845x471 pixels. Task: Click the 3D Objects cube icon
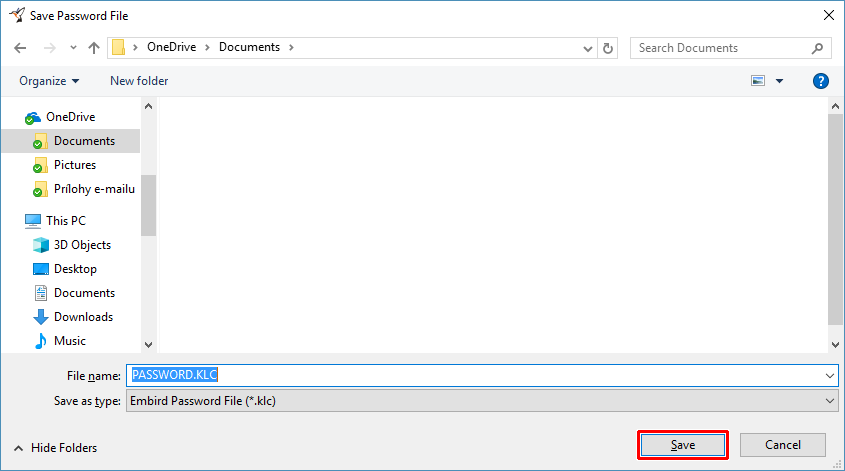[x=41, y=245]
